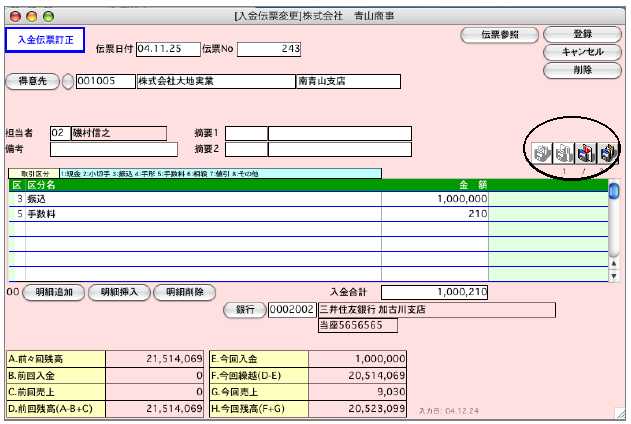Click the 手数料 amount cell 210
631x424 pixels.
435,213
